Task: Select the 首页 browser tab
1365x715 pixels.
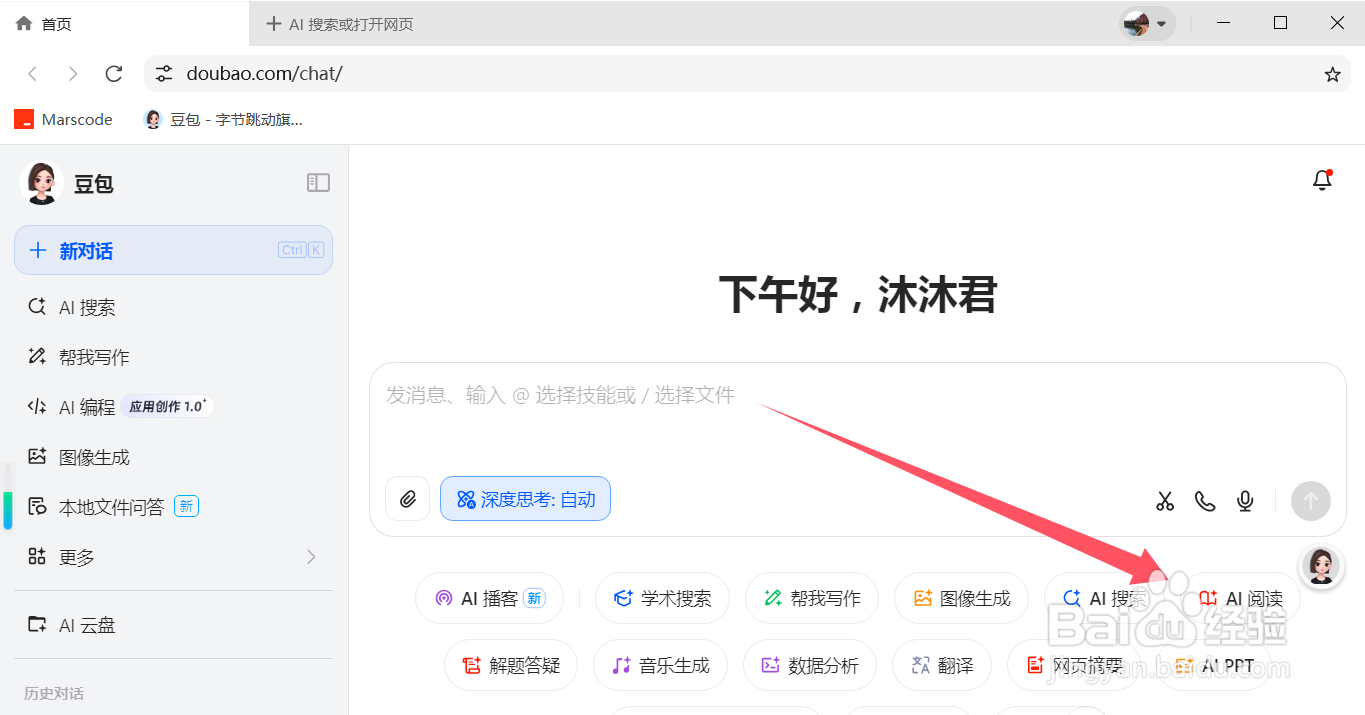Action: (125, 24)
